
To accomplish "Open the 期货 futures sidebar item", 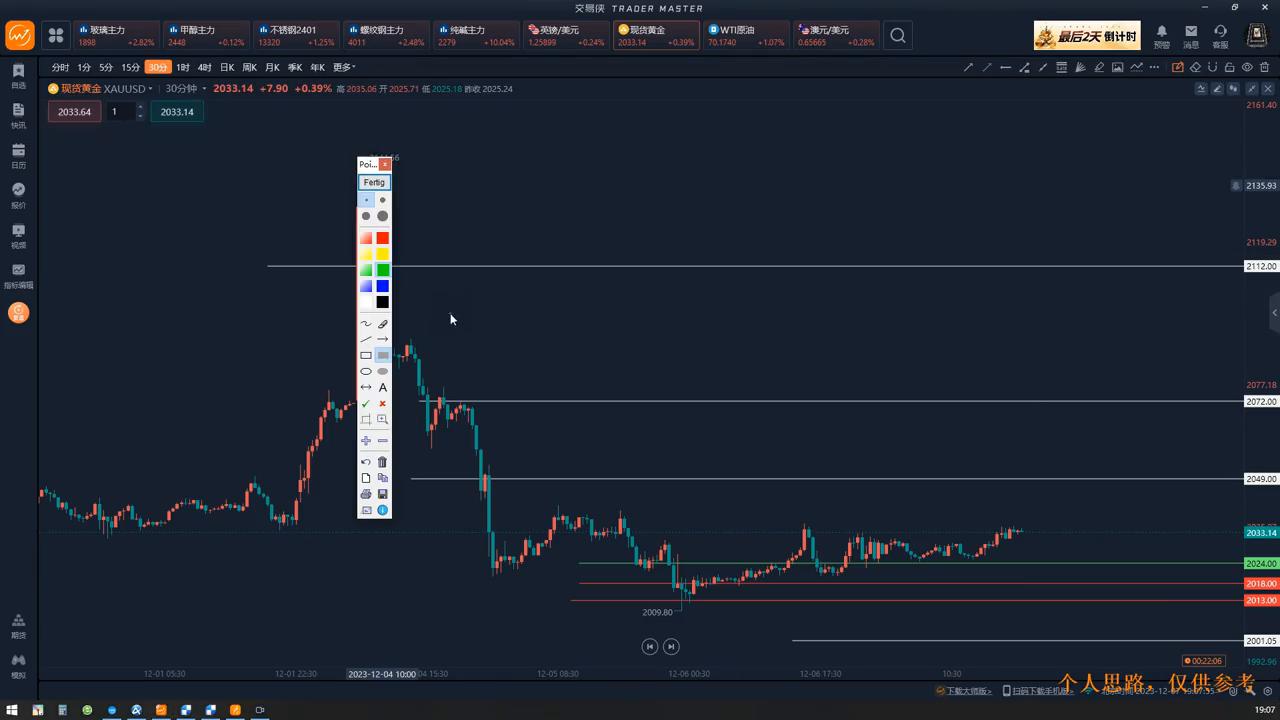I will [18, 626].
